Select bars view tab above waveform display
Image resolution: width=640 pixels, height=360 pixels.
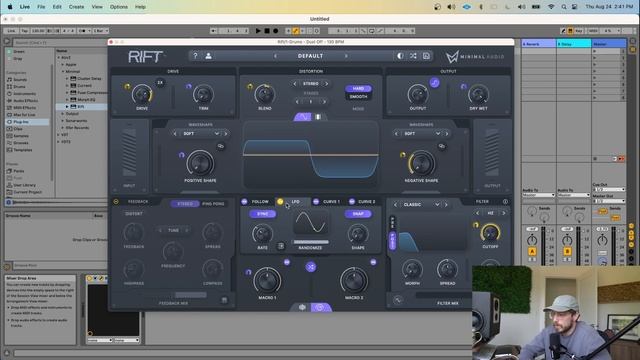318,117
